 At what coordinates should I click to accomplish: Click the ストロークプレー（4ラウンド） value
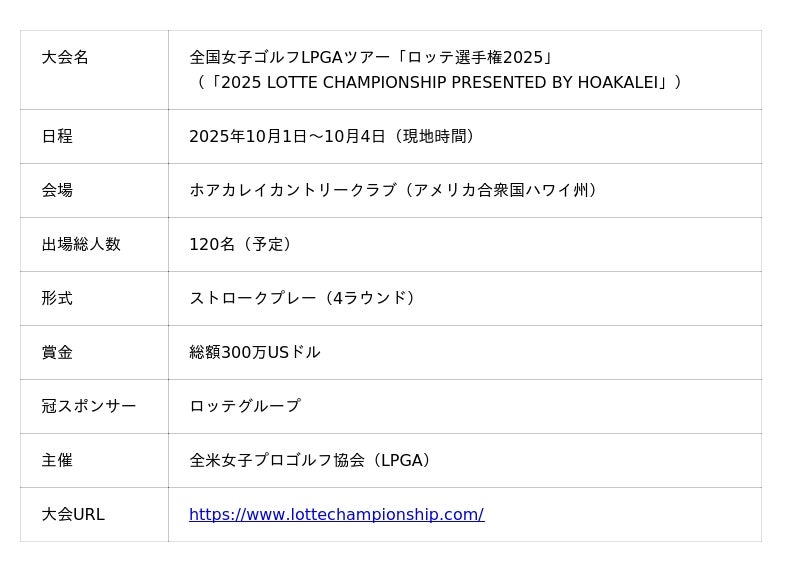pyautogui.click(x=302, y=299)
